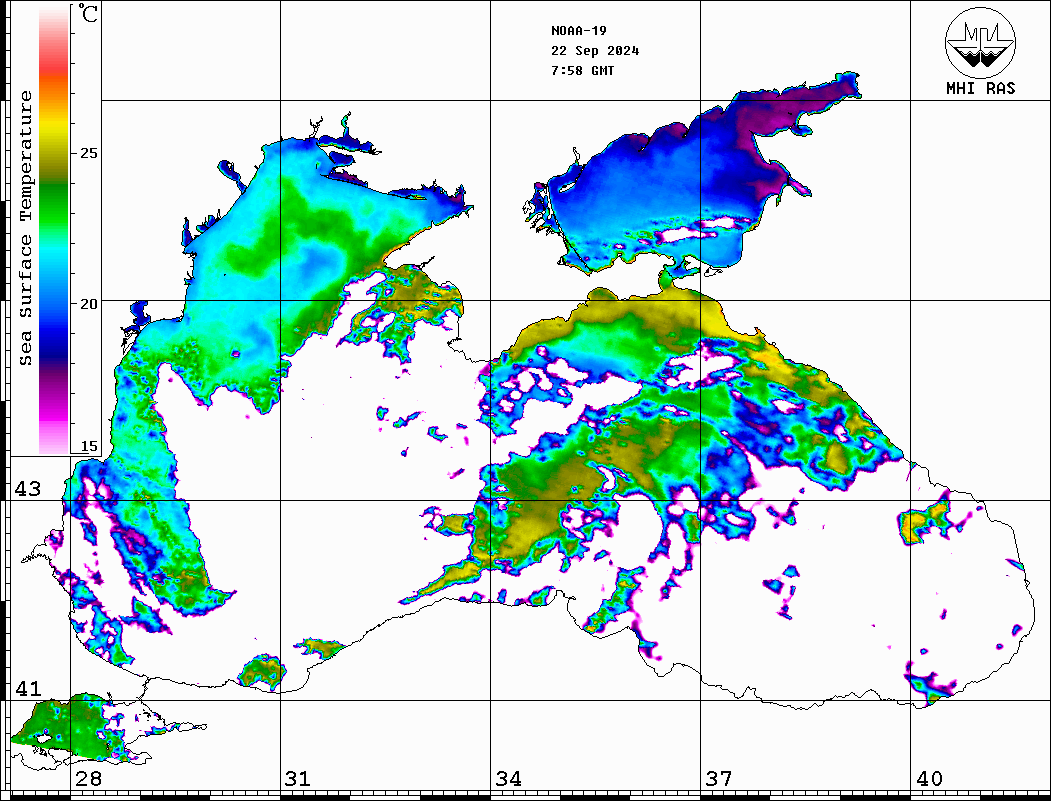Click the '7:58 GMT' time text
1051x801 pixels.
click(x=582, y=70)
